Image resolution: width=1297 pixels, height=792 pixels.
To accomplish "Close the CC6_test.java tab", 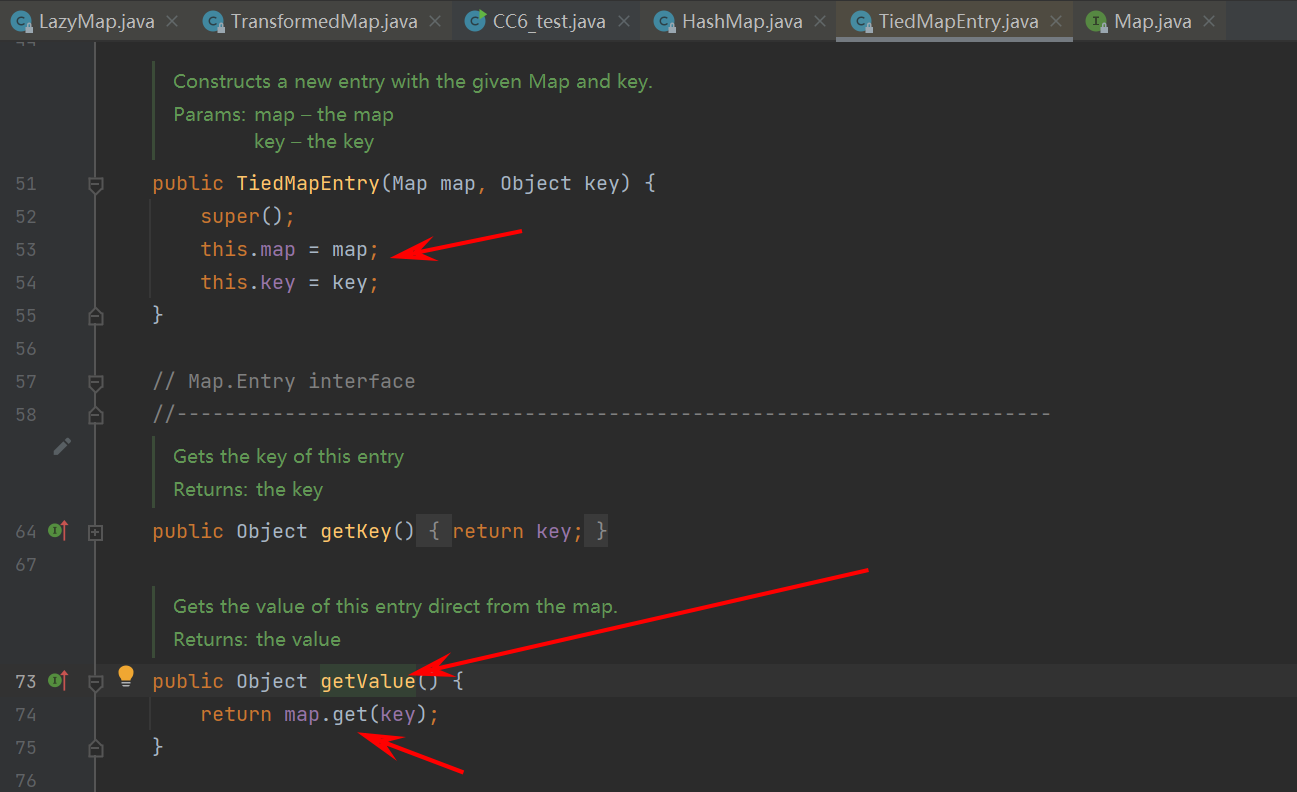I will coord(626,21).
